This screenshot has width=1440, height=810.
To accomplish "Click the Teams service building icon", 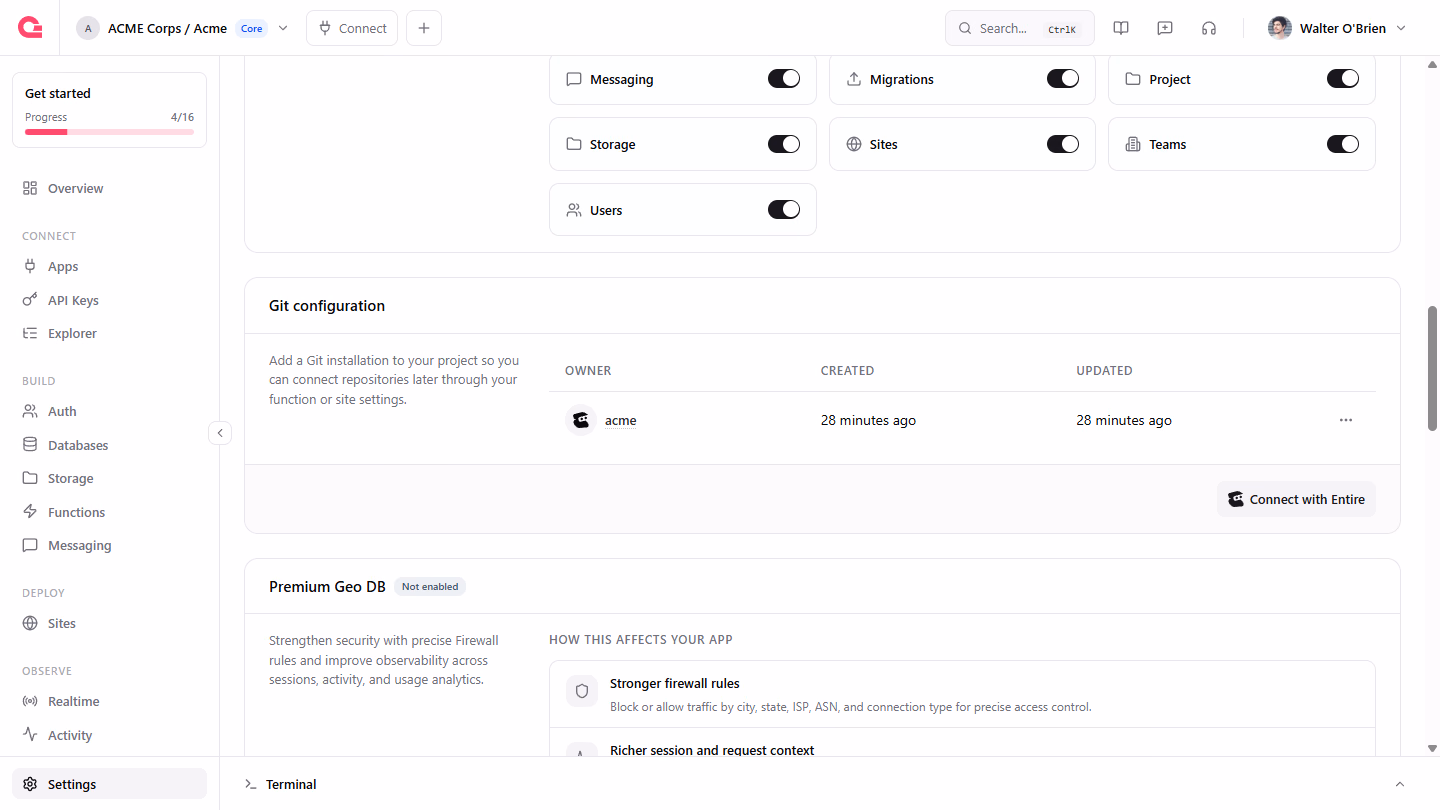I will (1133, 144).
